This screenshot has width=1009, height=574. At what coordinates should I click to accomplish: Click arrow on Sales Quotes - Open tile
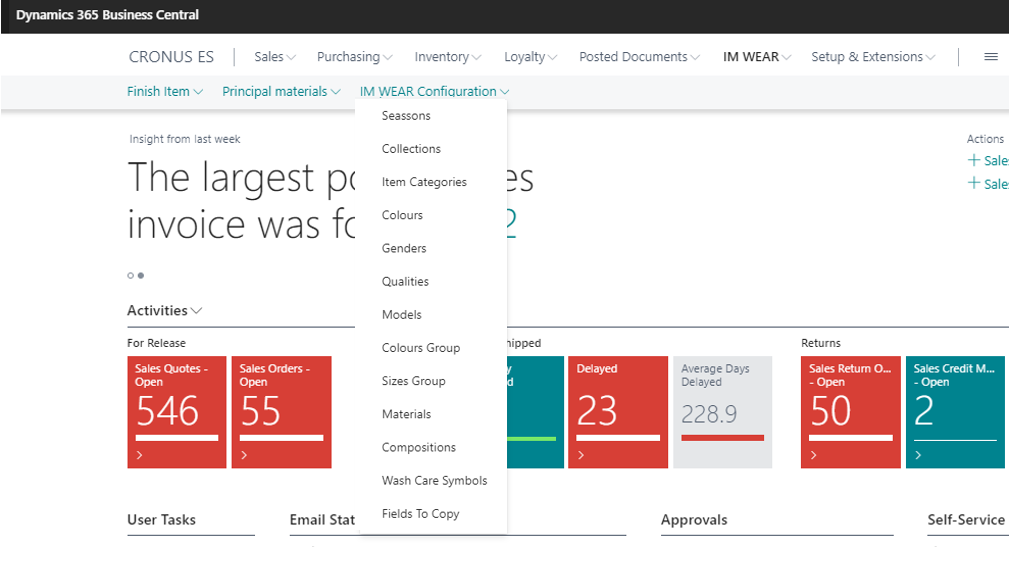(140, 455)
